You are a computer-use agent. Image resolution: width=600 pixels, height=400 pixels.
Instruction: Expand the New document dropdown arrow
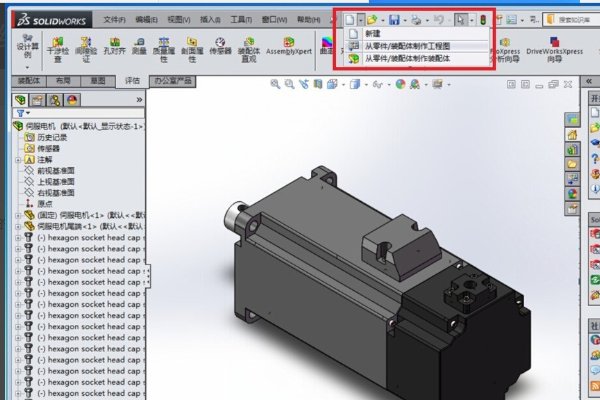pos(361,20)
